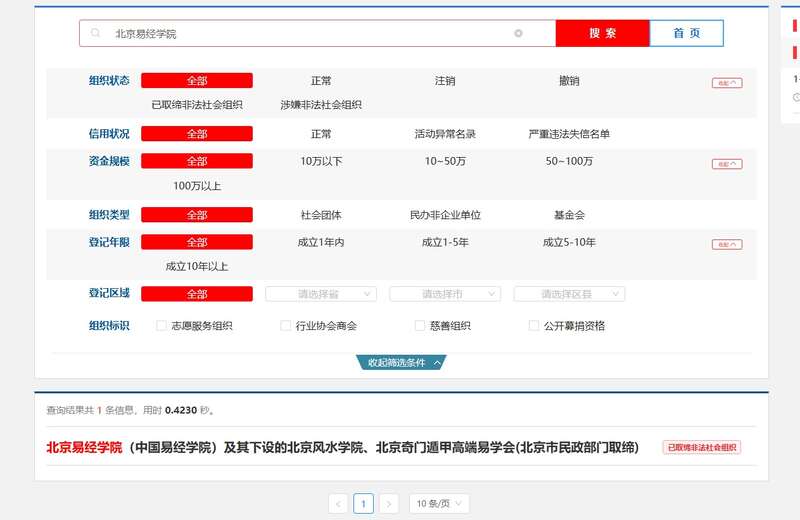Go to next page with right arrow
The height and width of the screenshot is (520, 800).
click(389, 504)
